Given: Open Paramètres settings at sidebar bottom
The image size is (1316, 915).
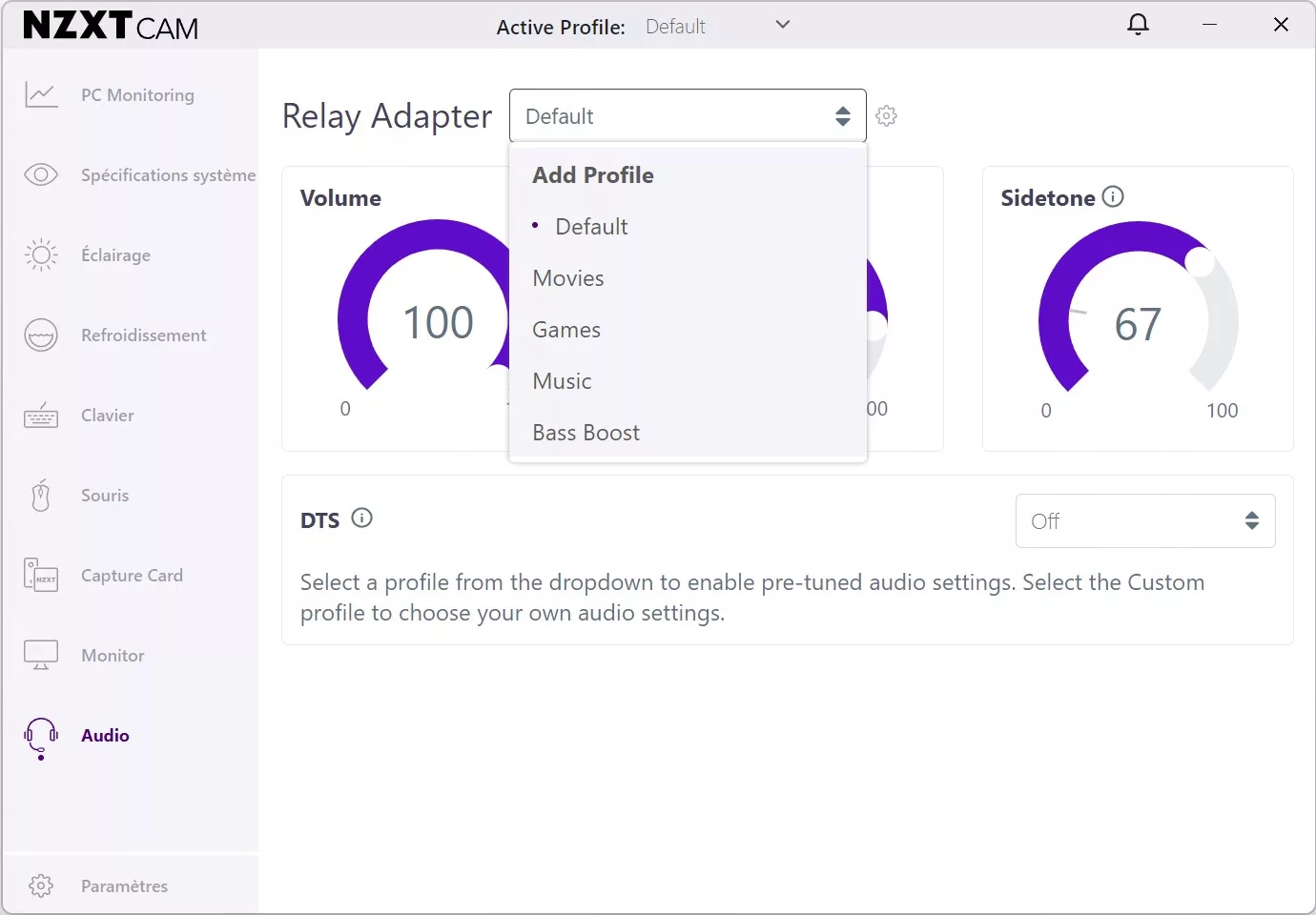Looking at the screenshot, I should click(x=124, y=886).
